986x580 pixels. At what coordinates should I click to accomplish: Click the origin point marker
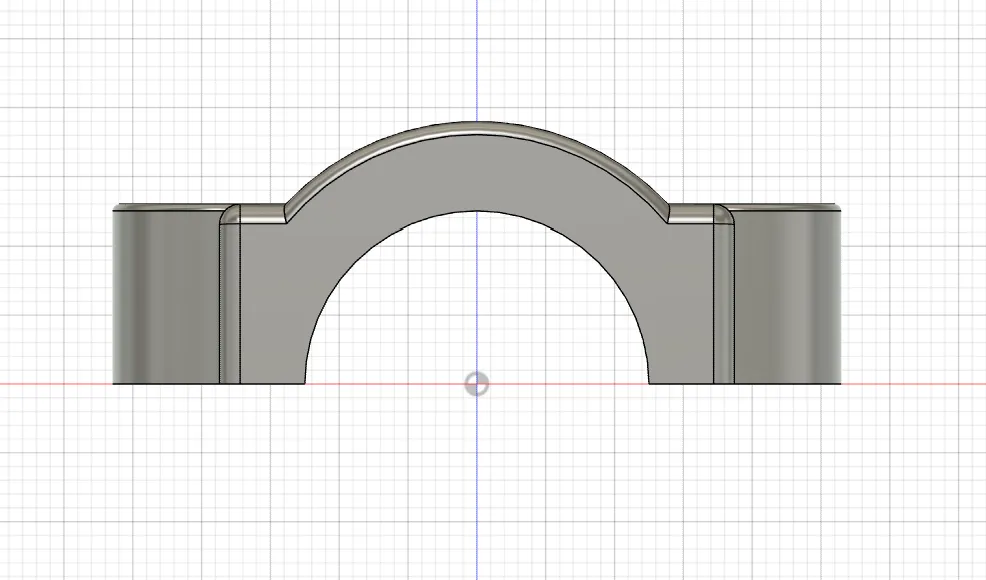click(476, 384)
